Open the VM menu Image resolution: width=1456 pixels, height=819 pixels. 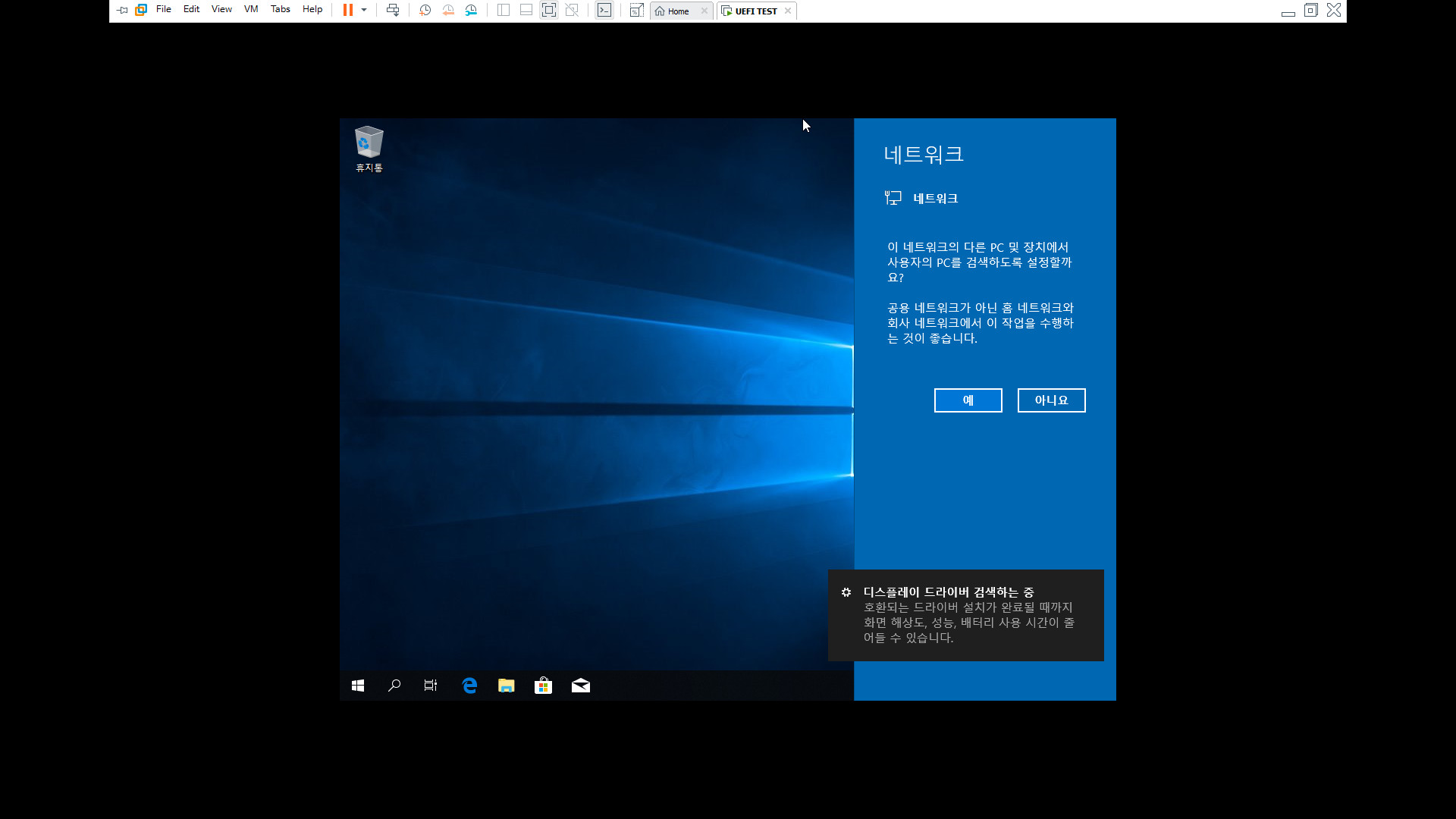(x=250, y=10)
